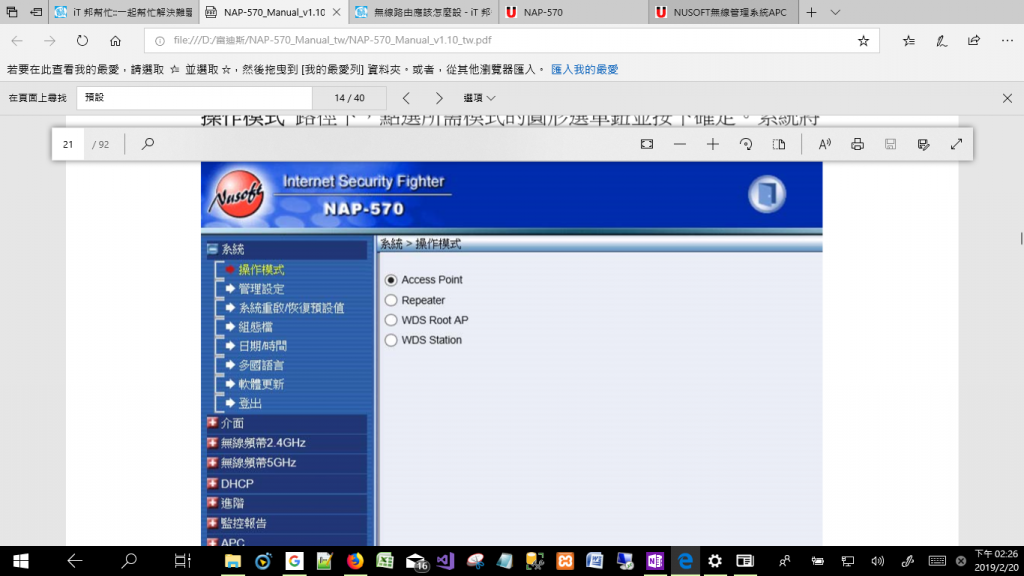
Task: Open the find options dropdown
Action: coord(479,98)
